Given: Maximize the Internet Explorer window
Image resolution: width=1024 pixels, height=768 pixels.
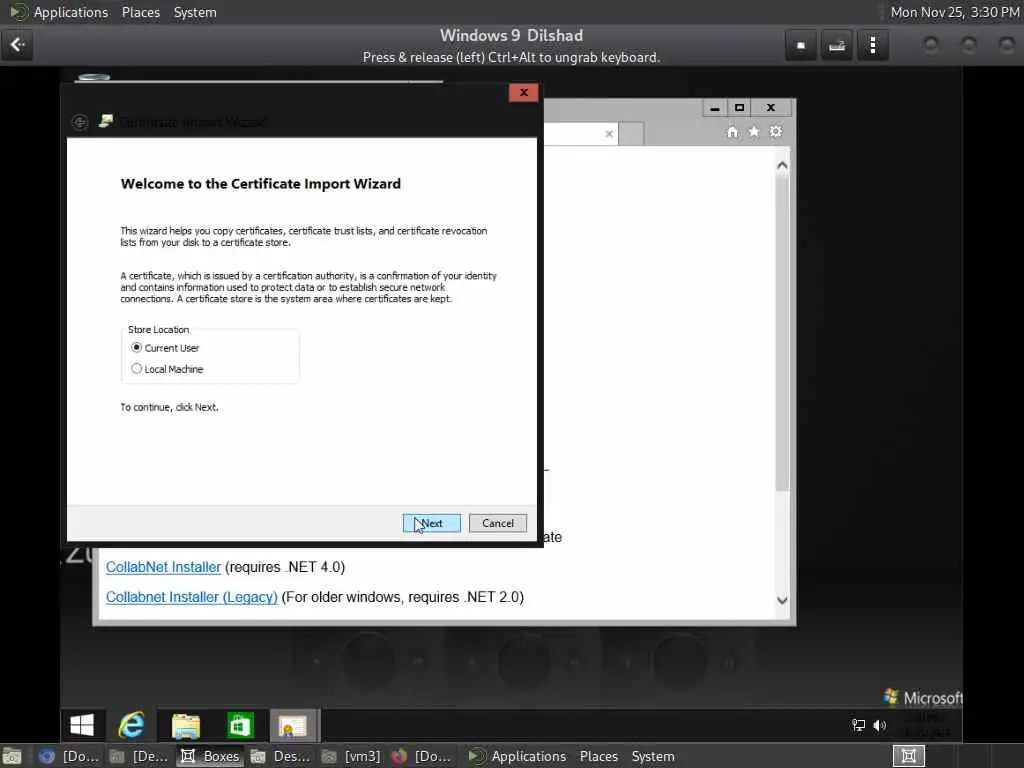Looking at the screenshot, I should pos(739,108).
